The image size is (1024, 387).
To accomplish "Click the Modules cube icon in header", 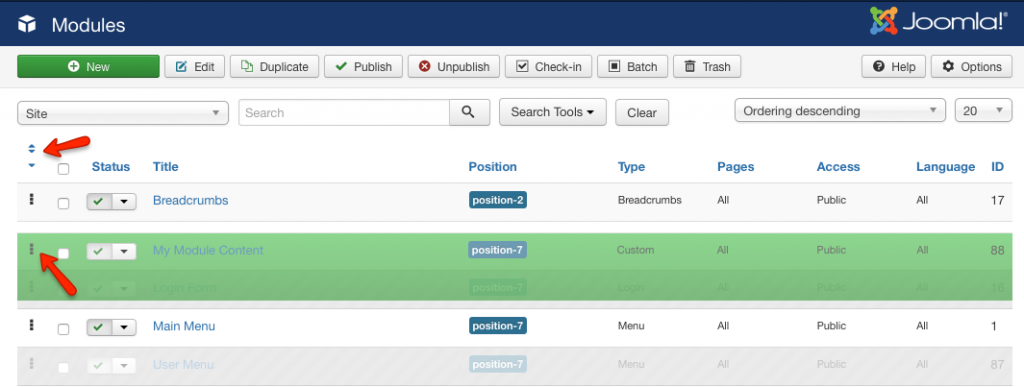I will 27,25.
